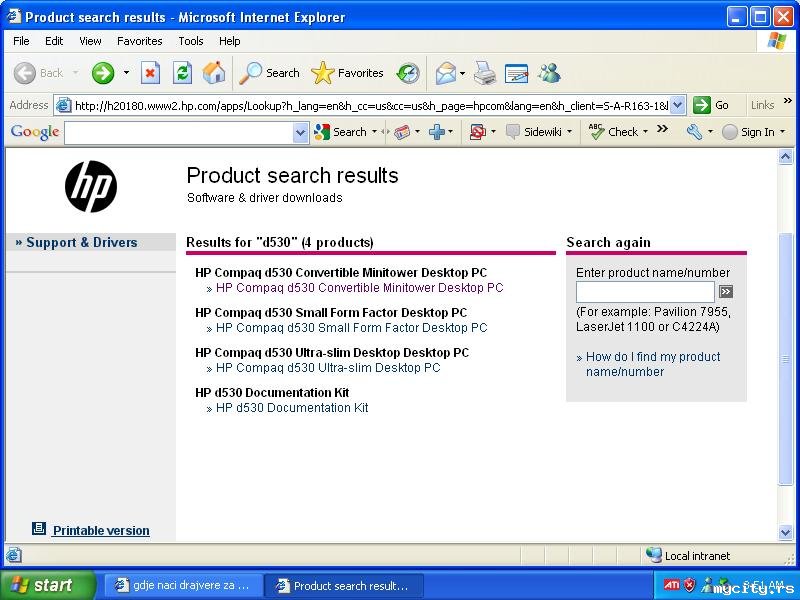Open HP Compaq d530 Small Form Factor link

coord(352,328)
